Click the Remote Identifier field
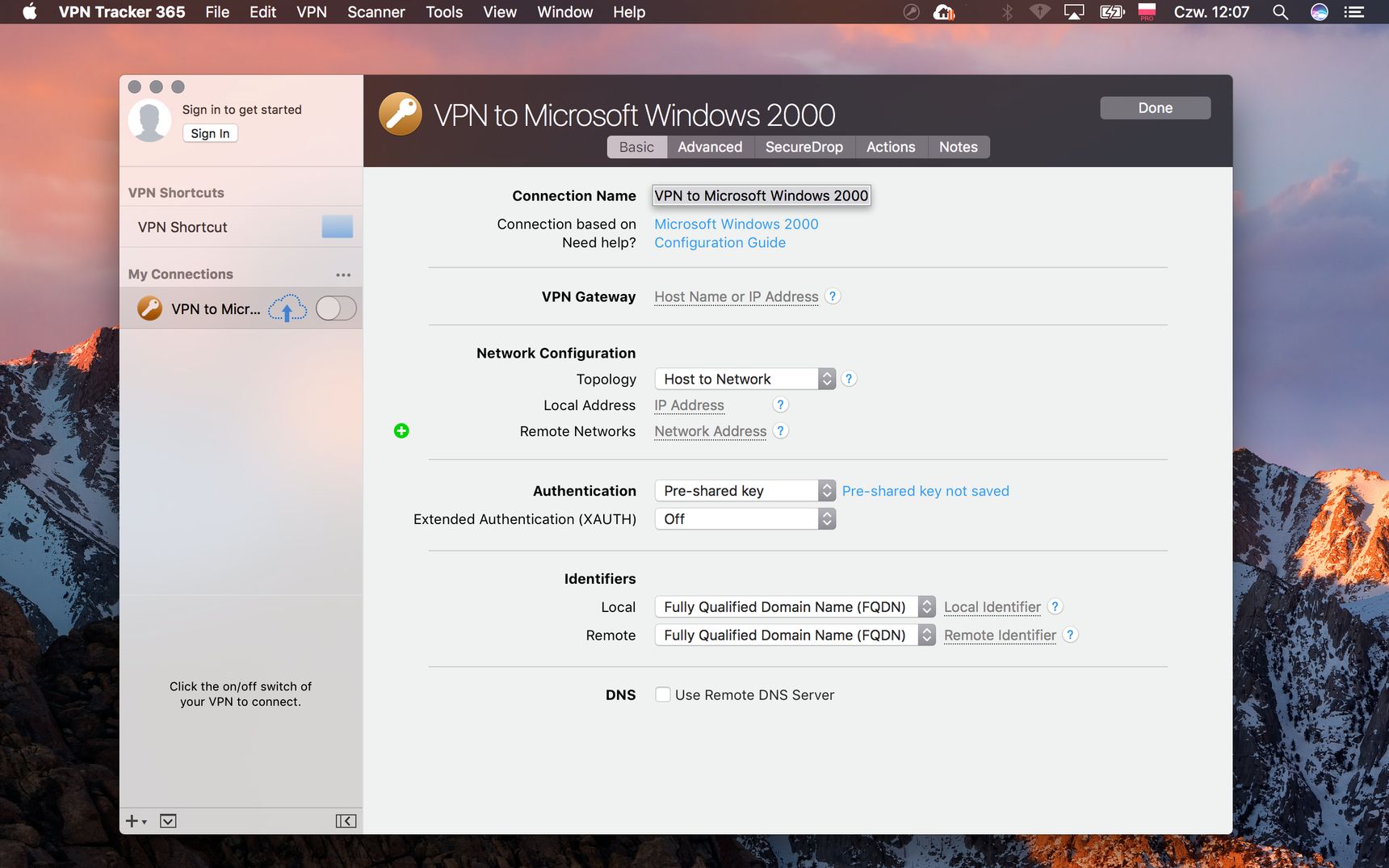 (x=1000, y=635)
